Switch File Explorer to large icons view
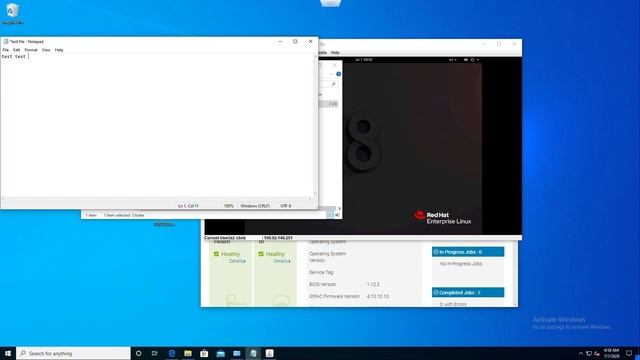This screenshot has width=640, height=360. click(337, 215)
